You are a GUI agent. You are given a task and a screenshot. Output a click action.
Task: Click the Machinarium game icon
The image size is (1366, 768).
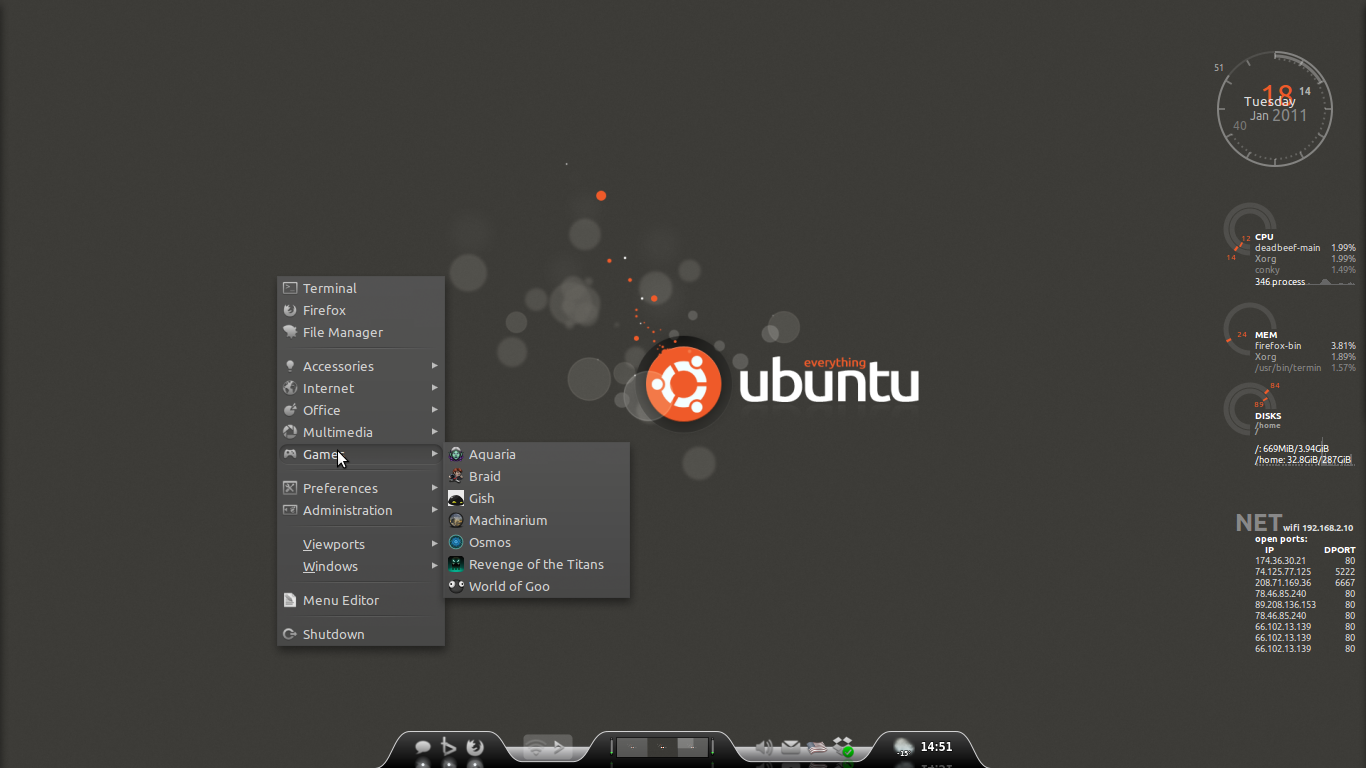tap(456, 520)
